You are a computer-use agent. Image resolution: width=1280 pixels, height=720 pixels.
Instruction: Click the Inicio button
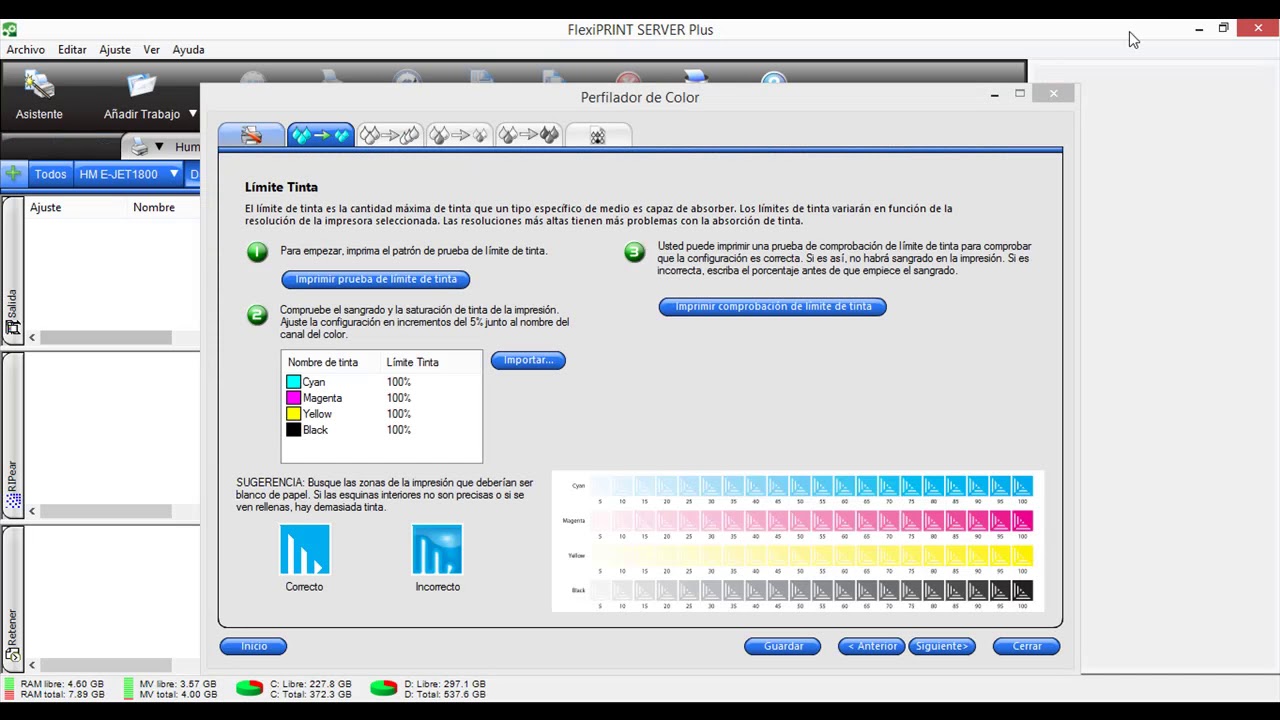tap(254, 646)
